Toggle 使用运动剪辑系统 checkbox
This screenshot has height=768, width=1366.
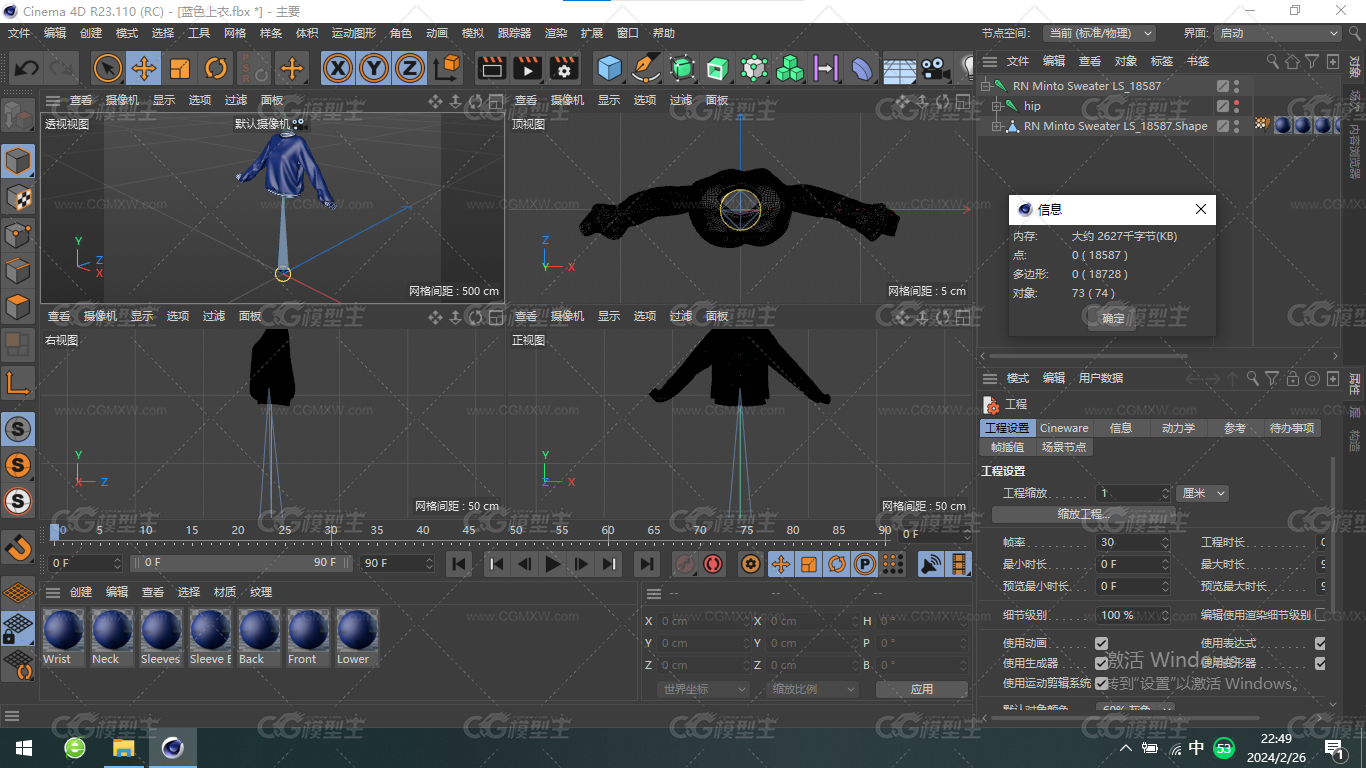coord(1101,683)
